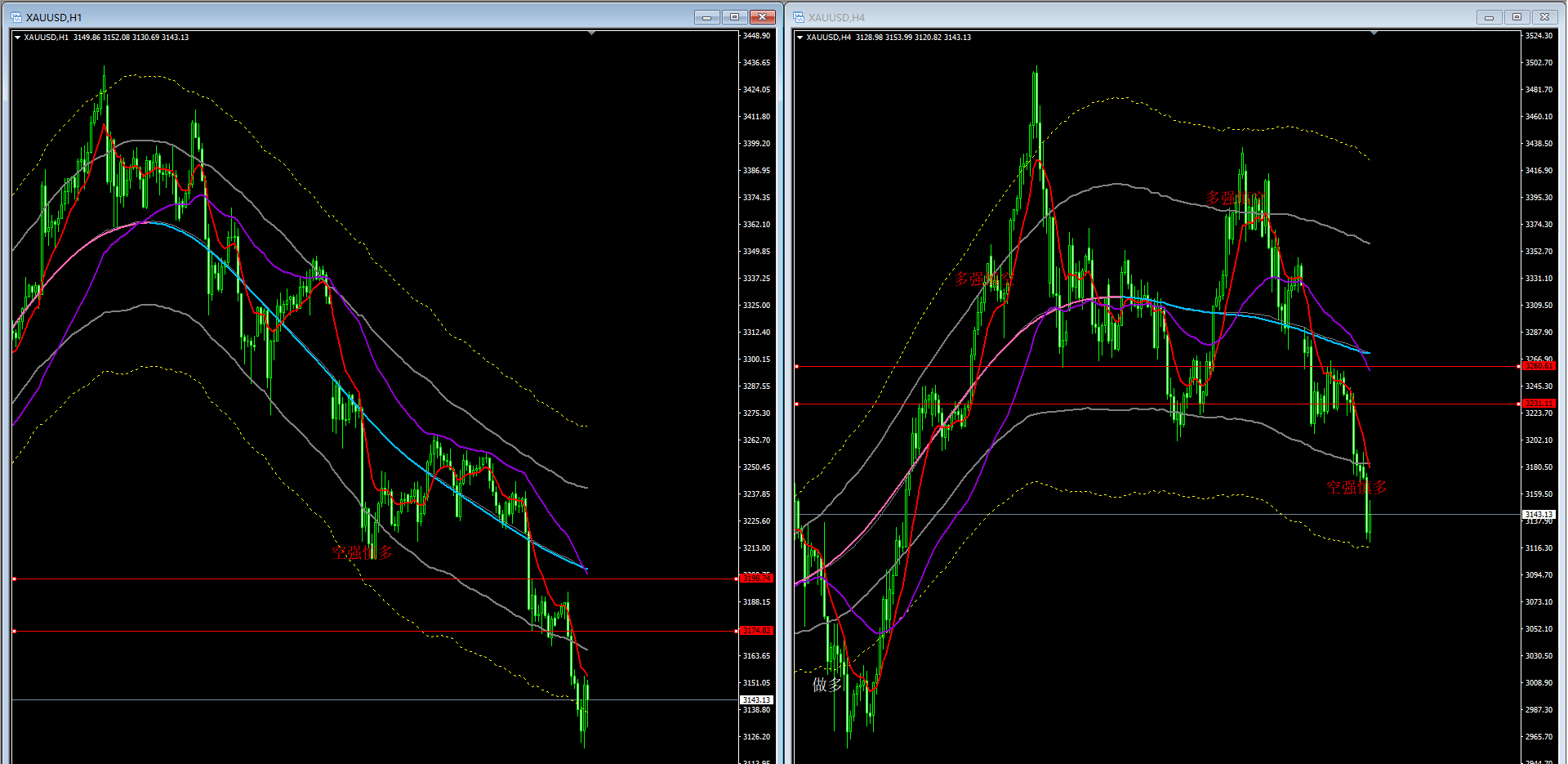
Task: Activate the XAUUSD,H1 window title text
Action: point(54,17)
